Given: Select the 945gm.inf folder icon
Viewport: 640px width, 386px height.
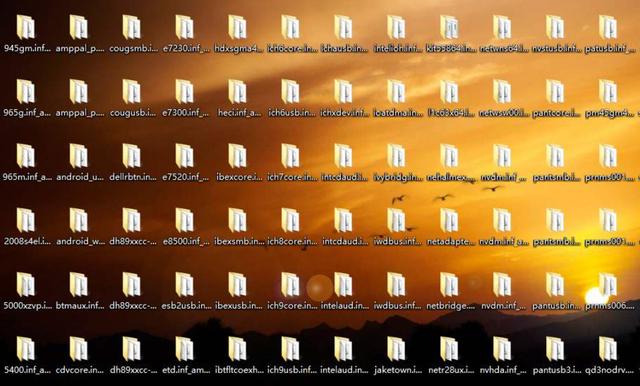Looking at the screenshot, I should click(x=26, y=27).
